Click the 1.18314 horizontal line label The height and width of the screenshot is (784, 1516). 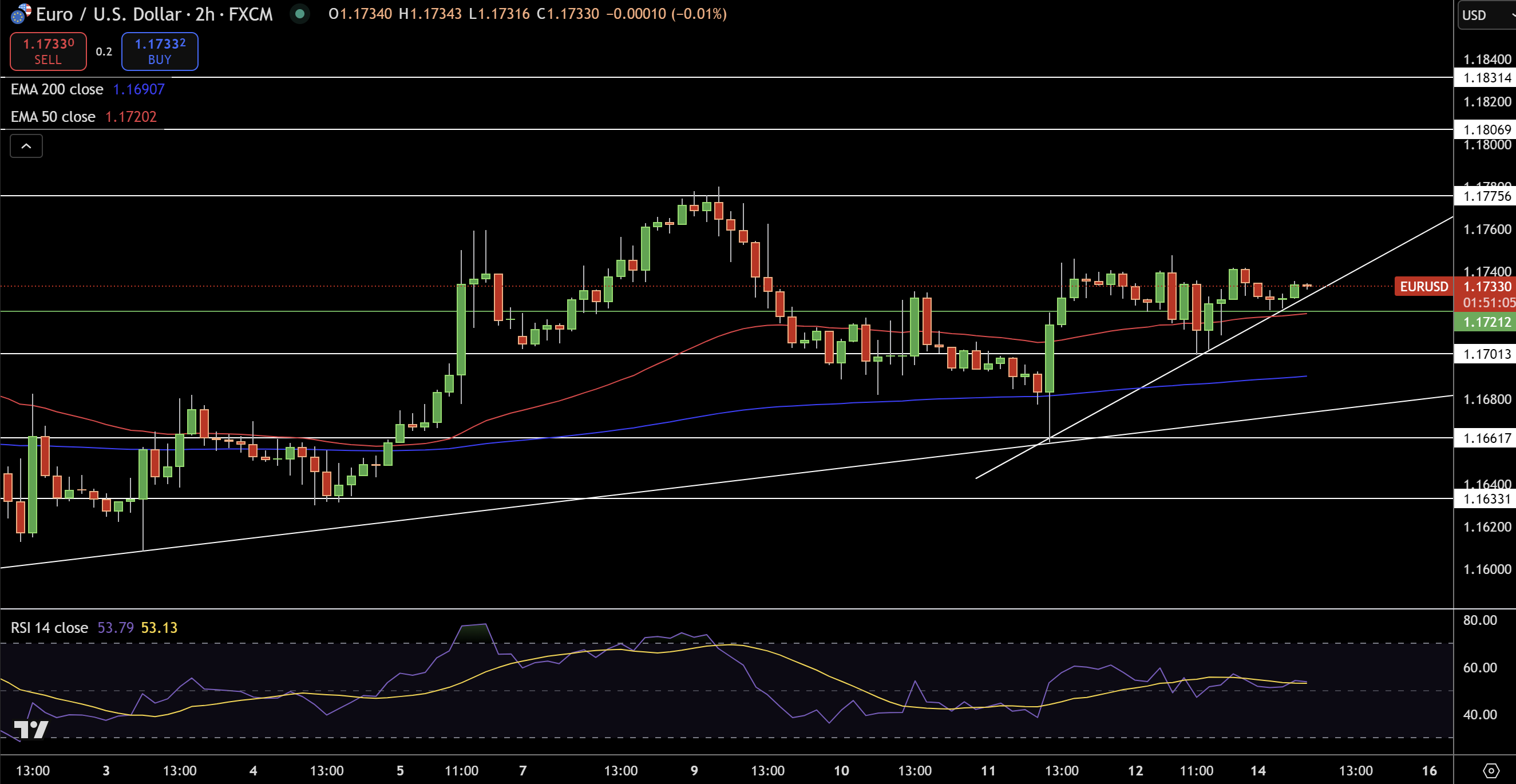(x=1487, y=78)
